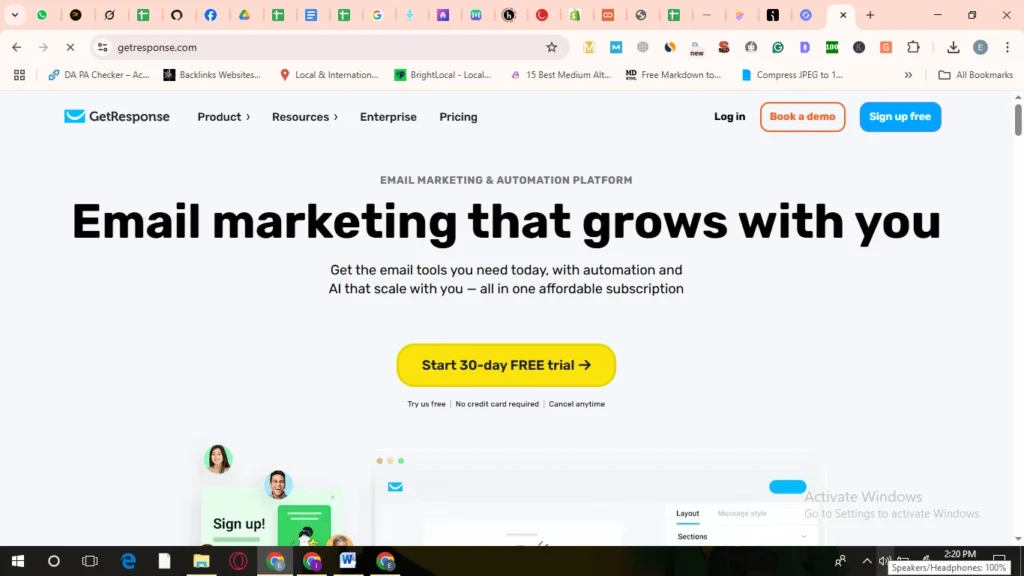Switch to the Shopify tab
The width and height of the screenshot is (1024, 576).
[575, 15]
